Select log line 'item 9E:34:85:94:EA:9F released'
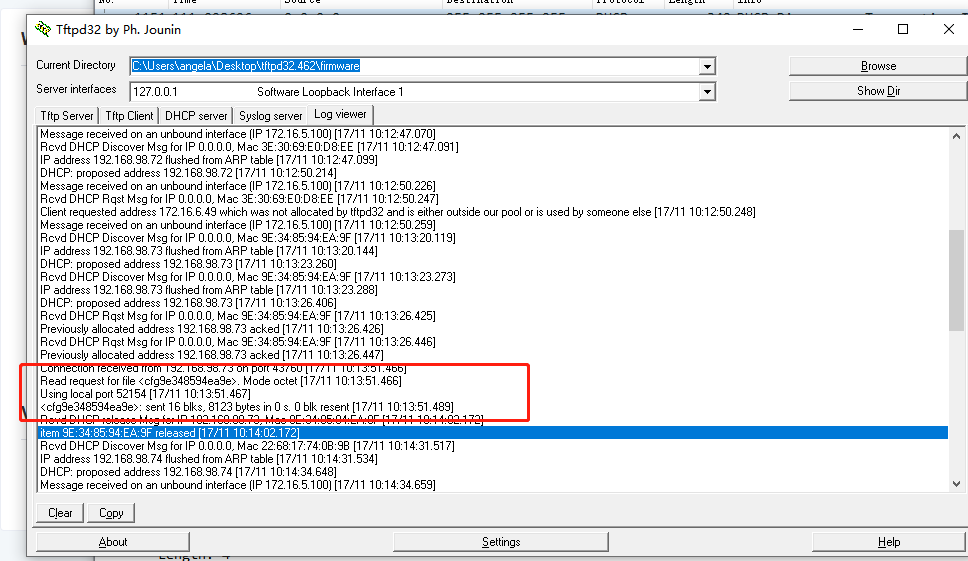The height and width of the screenshot is (561, 968). click(x=493, y=433)
